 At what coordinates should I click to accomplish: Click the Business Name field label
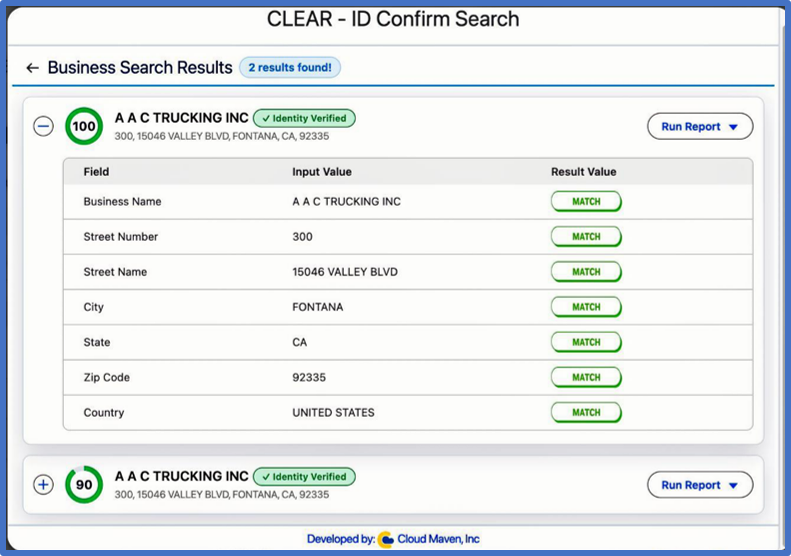(123, 201)
